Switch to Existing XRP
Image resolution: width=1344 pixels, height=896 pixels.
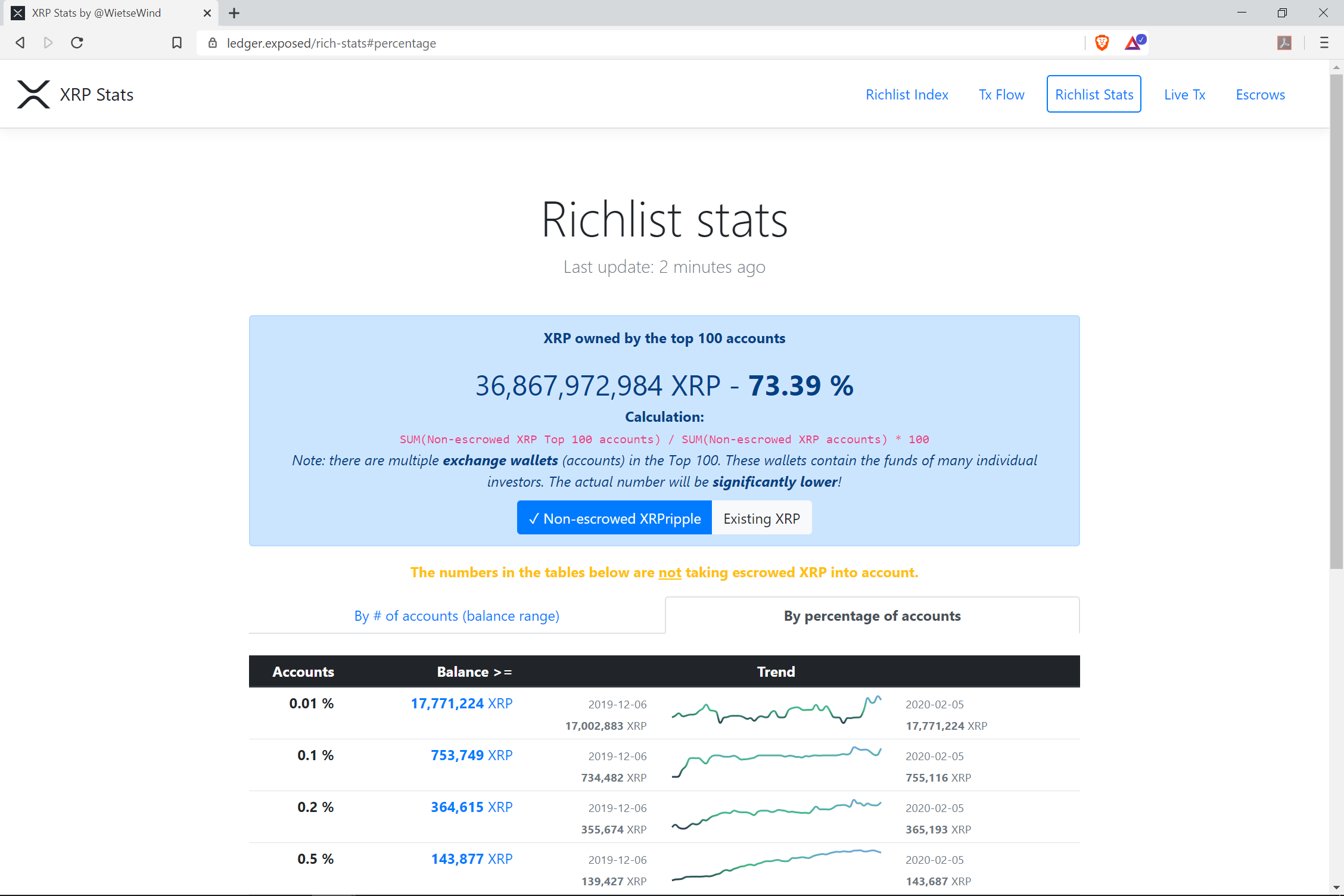click(761, 518)
